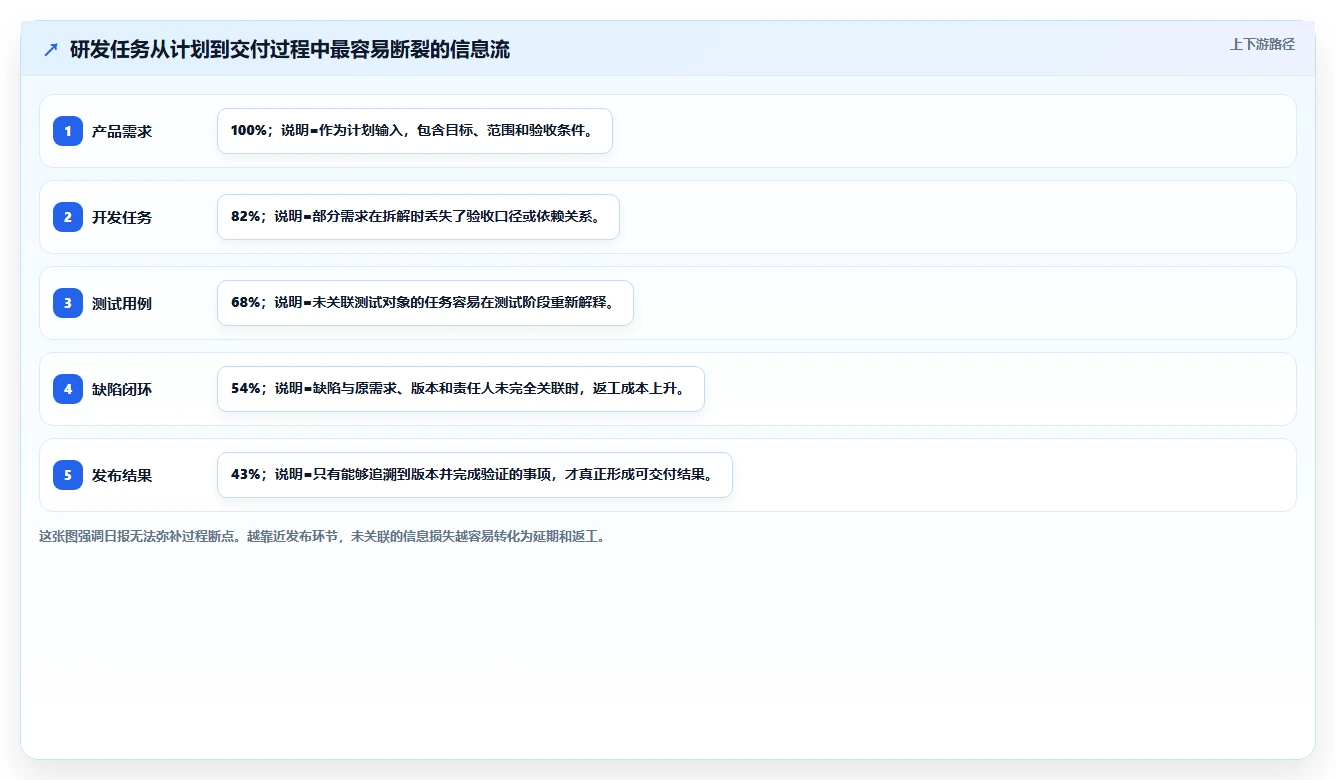
Task: Click the arrow icon beside the title
Action: click(x=51, y=50)
